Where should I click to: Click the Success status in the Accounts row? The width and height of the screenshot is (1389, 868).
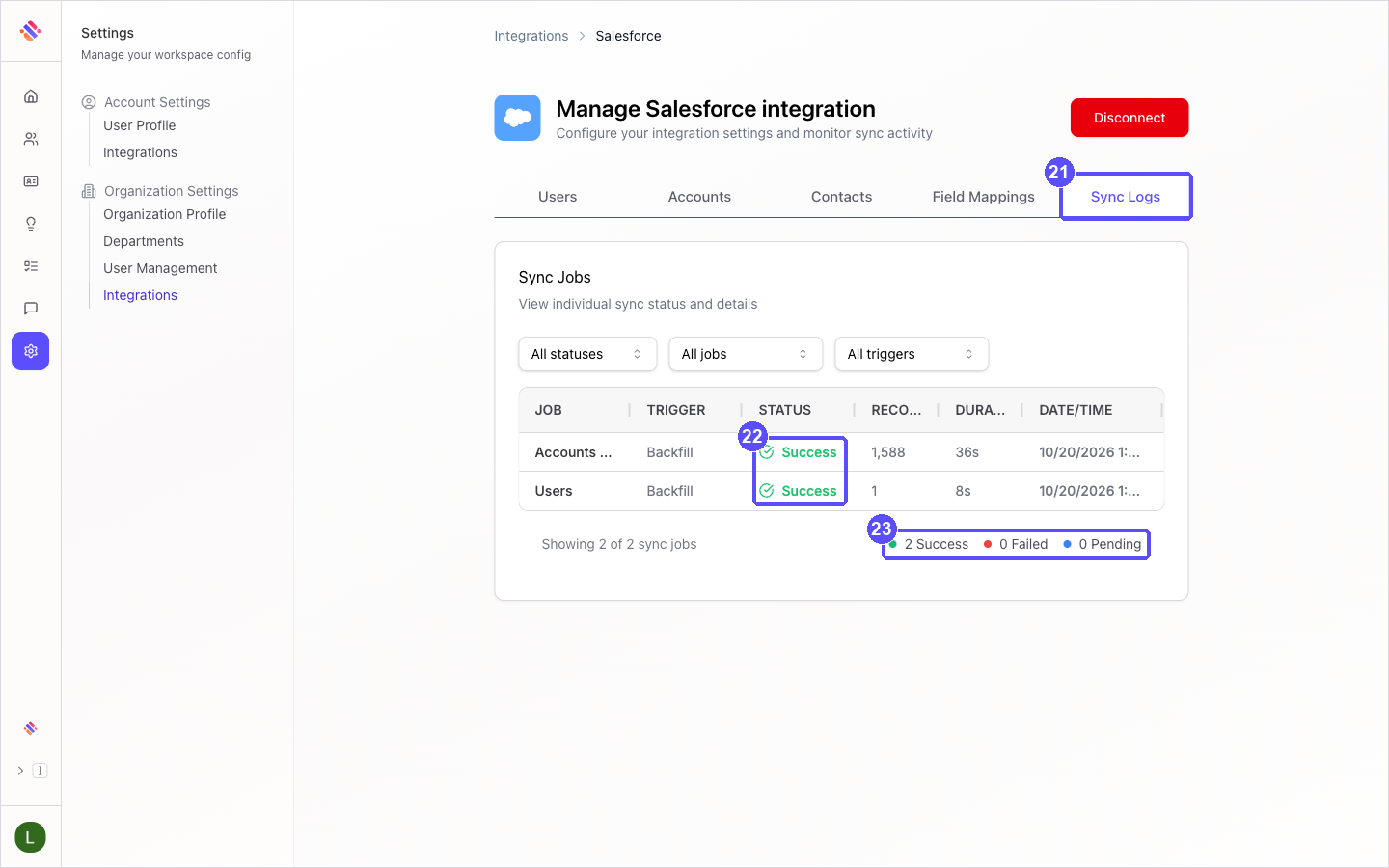[x=799, y=452]
